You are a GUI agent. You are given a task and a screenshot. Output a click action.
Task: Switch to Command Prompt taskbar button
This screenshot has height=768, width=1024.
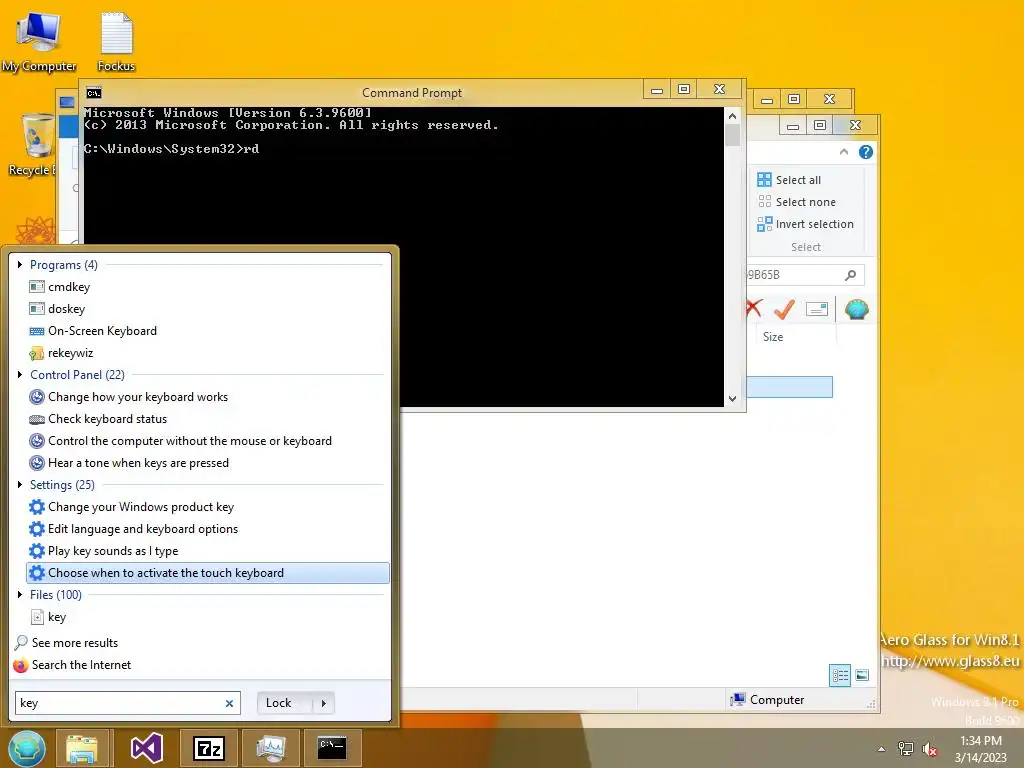pyautogui.click(x=332, y=748)
